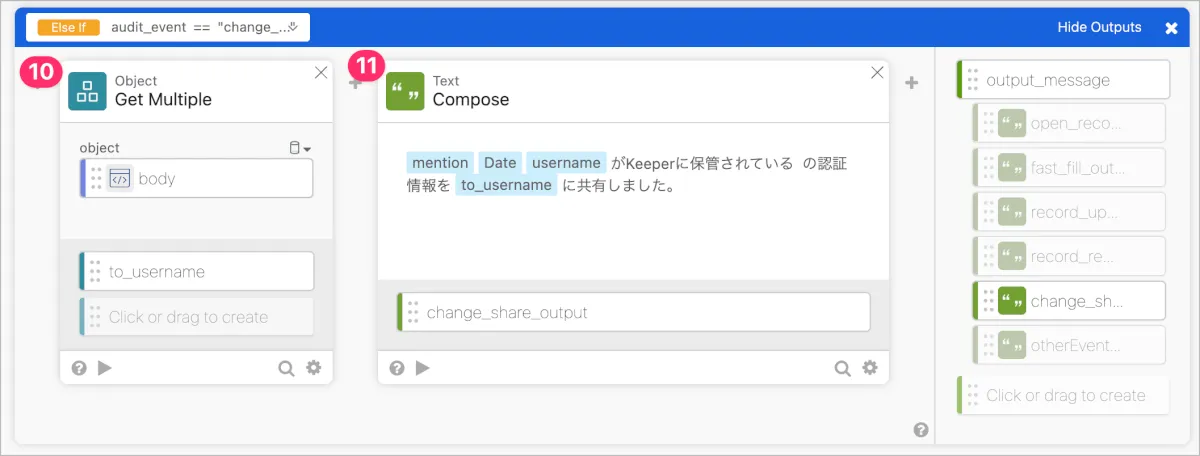The height and width of the screenshot is (456, 1200).
Task: Open settings gear on Get Multiple card
Action: click(314, 368)
